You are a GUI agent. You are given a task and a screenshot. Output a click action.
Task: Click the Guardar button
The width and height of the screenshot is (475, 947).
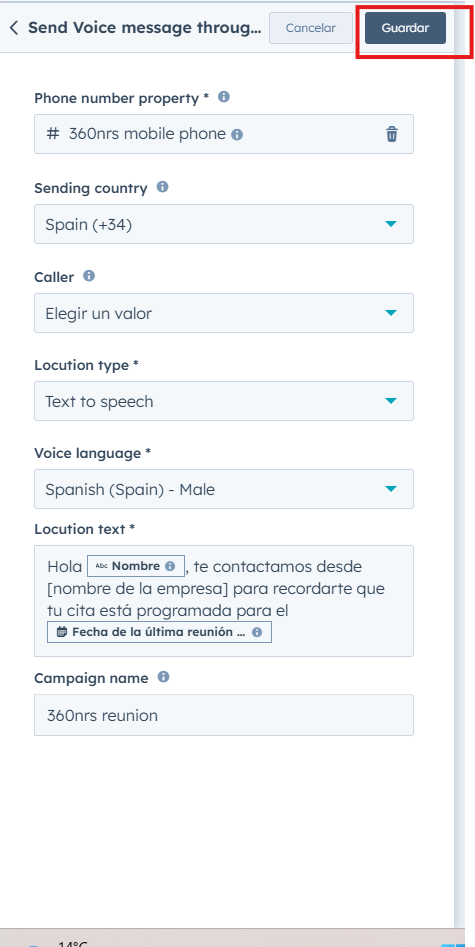tap(406, 28)
